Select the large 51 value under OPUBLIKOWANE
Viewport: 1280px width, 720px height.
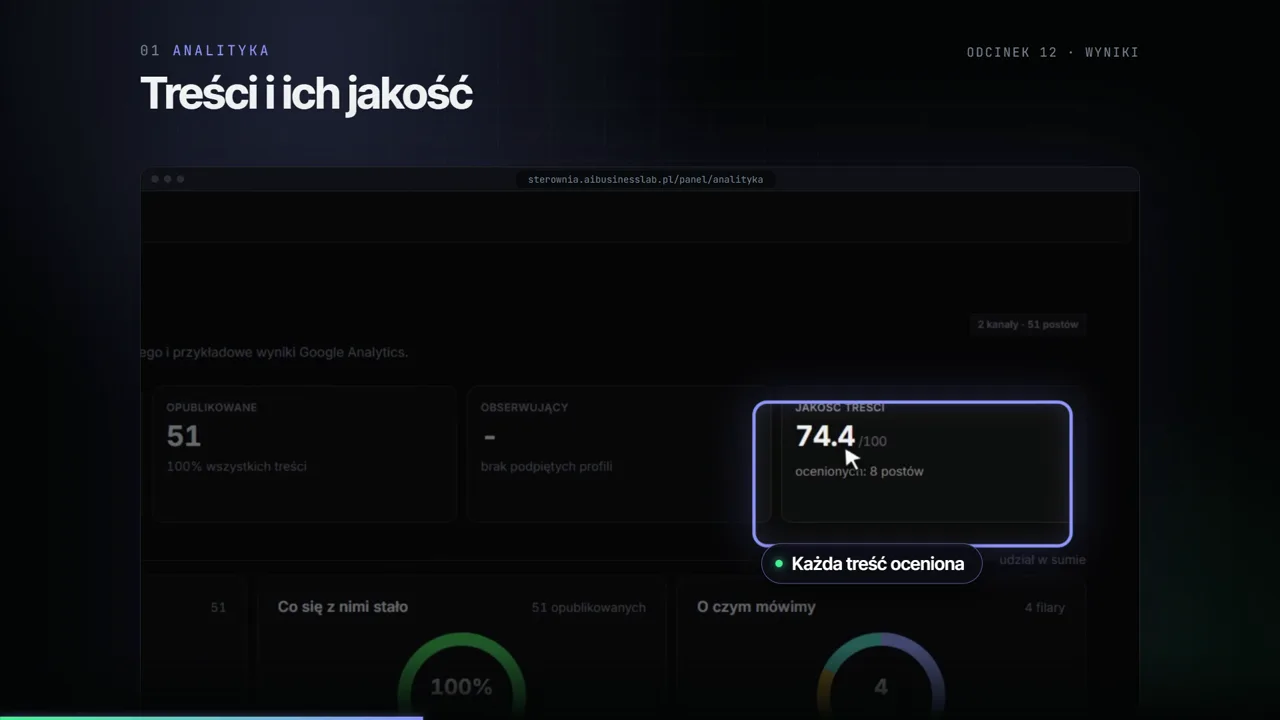[184, 436]
